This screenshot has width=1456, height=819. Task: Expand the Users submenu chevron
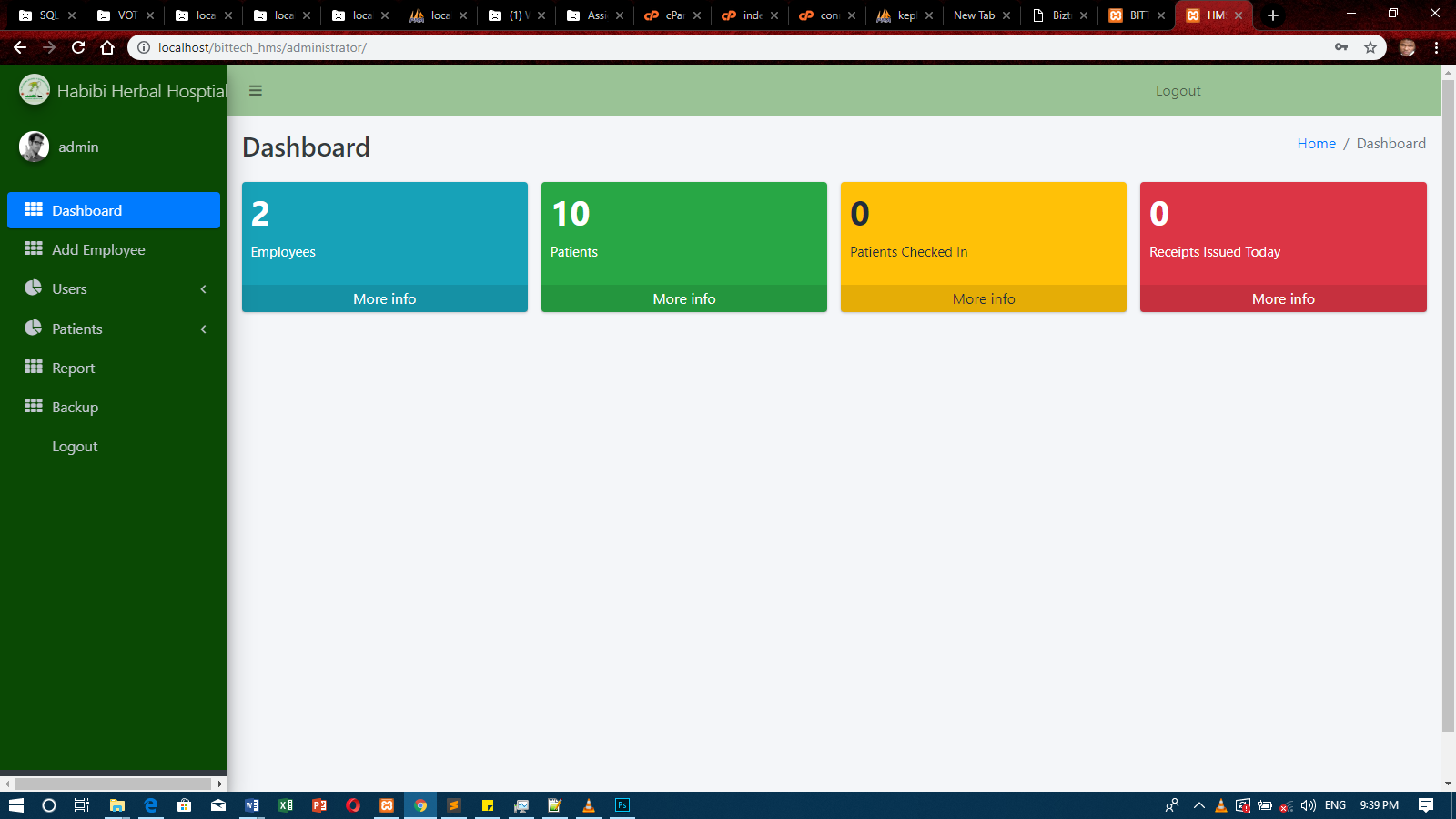[x=204, y=289]
